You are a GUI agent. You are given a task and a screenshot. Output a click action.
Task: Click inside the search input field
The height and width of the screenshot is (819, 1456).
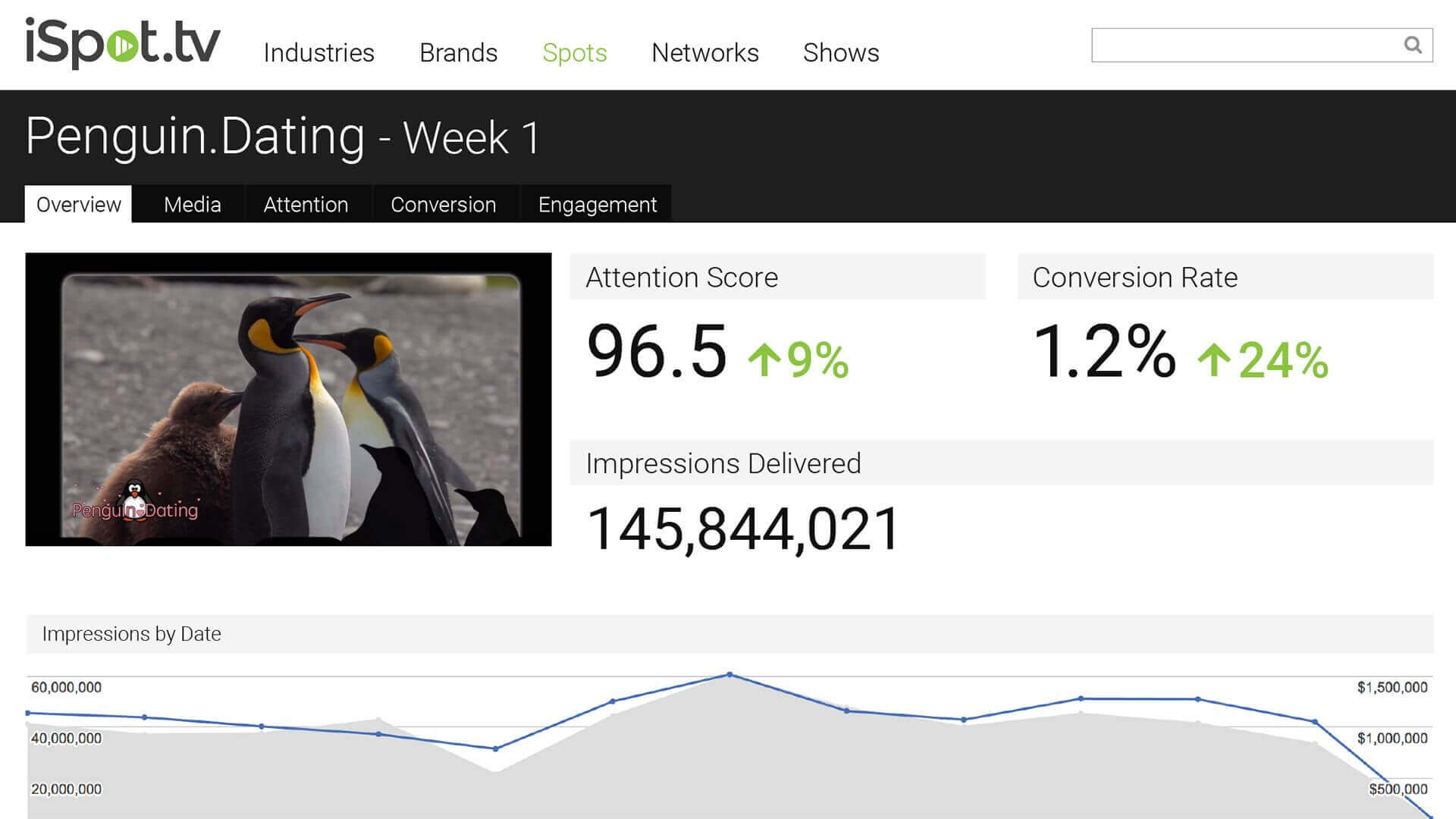(x=1262, y=45)
